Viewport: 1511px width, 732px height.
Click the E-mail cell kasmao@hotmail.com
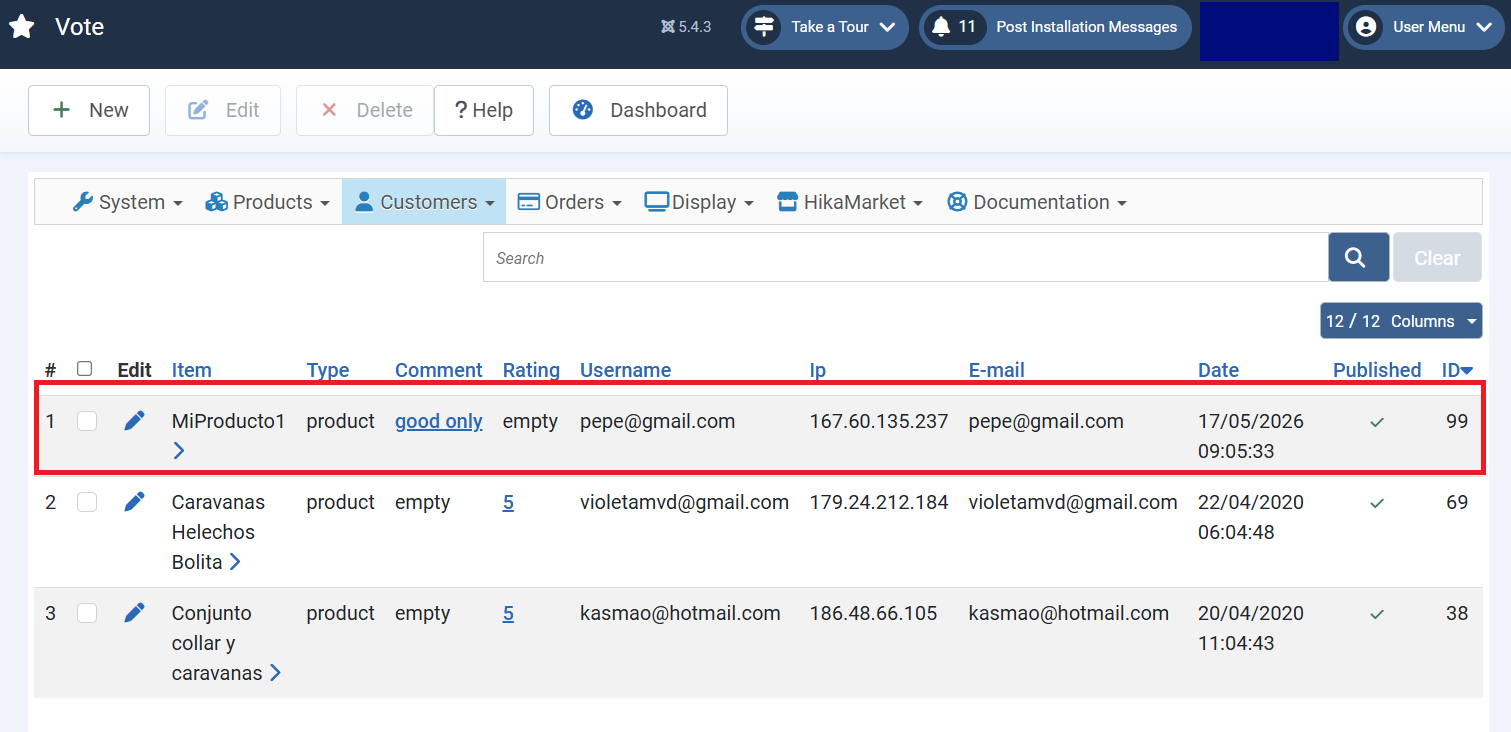tap(1069, 613)
